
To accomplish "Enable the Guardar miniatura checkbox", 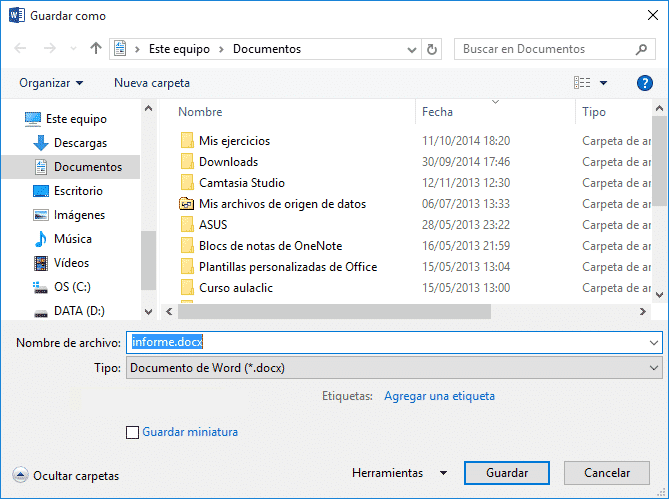I will [x=133, y=432].
